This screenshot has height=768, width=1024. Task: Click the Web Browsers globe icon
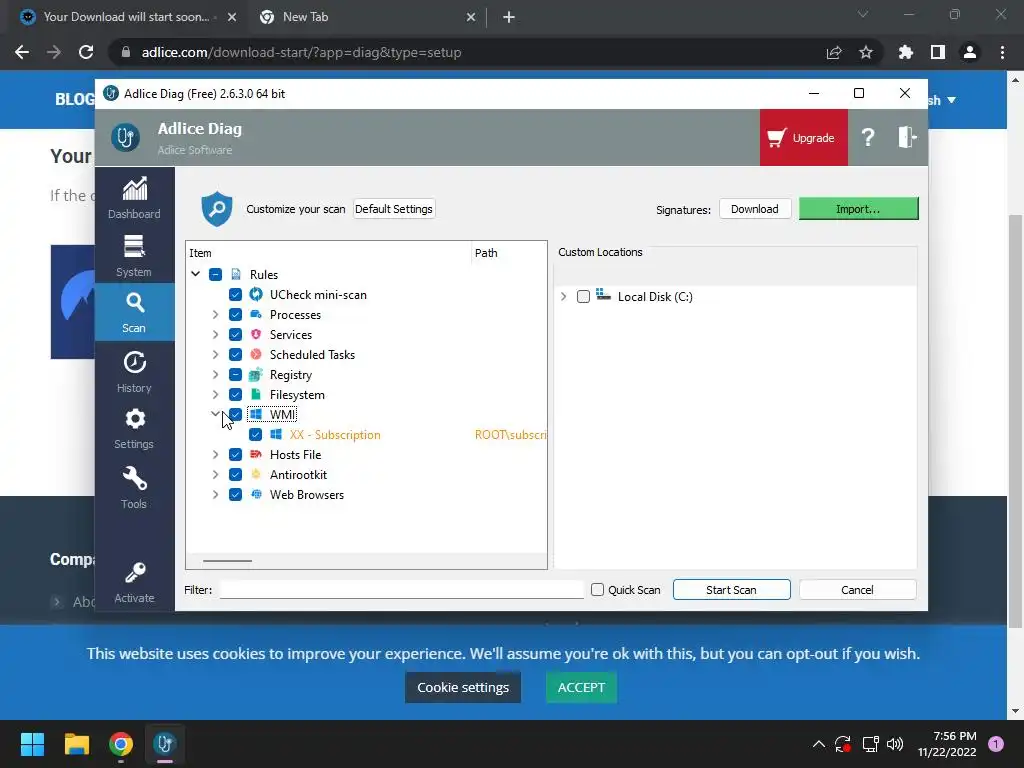256,494
